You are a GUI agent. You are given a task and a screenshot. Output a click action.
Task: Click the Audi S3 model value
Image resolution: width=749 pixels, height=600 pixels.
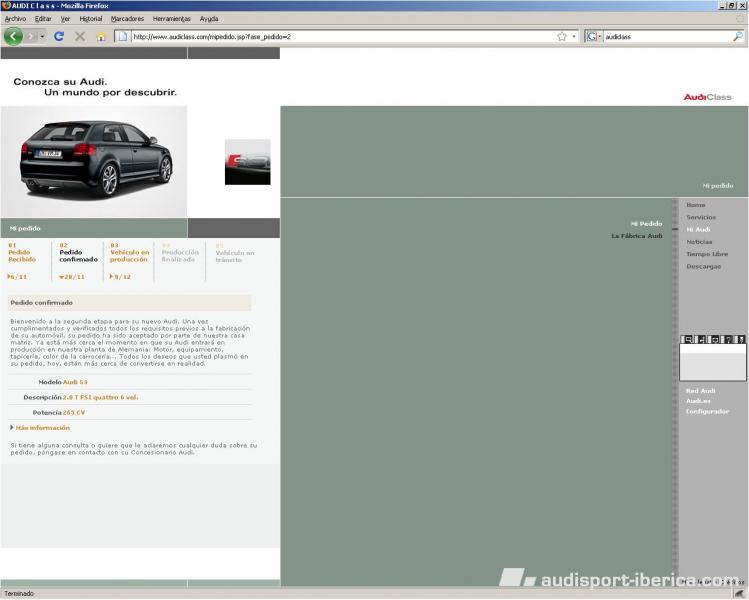point(75,382)
